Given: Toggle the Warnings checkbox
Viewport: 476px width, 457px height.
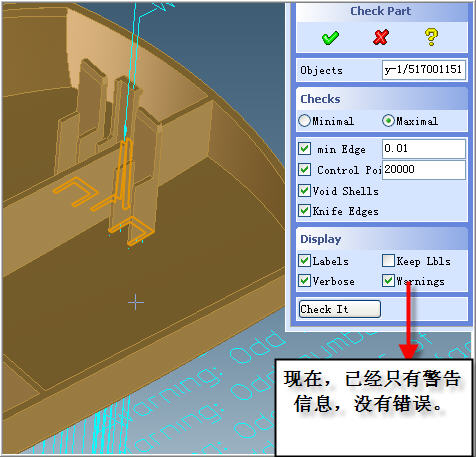Looking at the screenshot, I should pyautogui.click(x=388, y=281).
